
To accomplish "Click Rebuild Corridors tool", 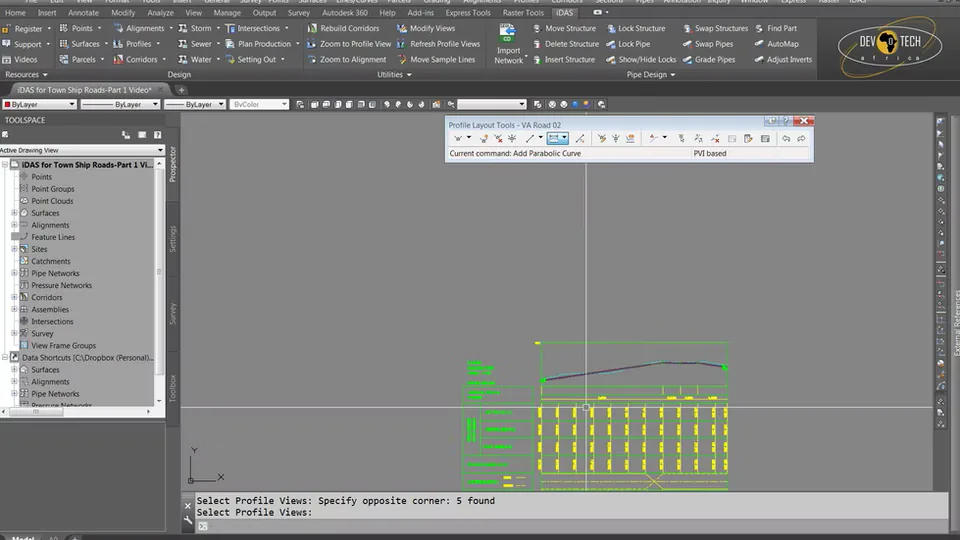I will pyautogui.click(x=343, y=28).
